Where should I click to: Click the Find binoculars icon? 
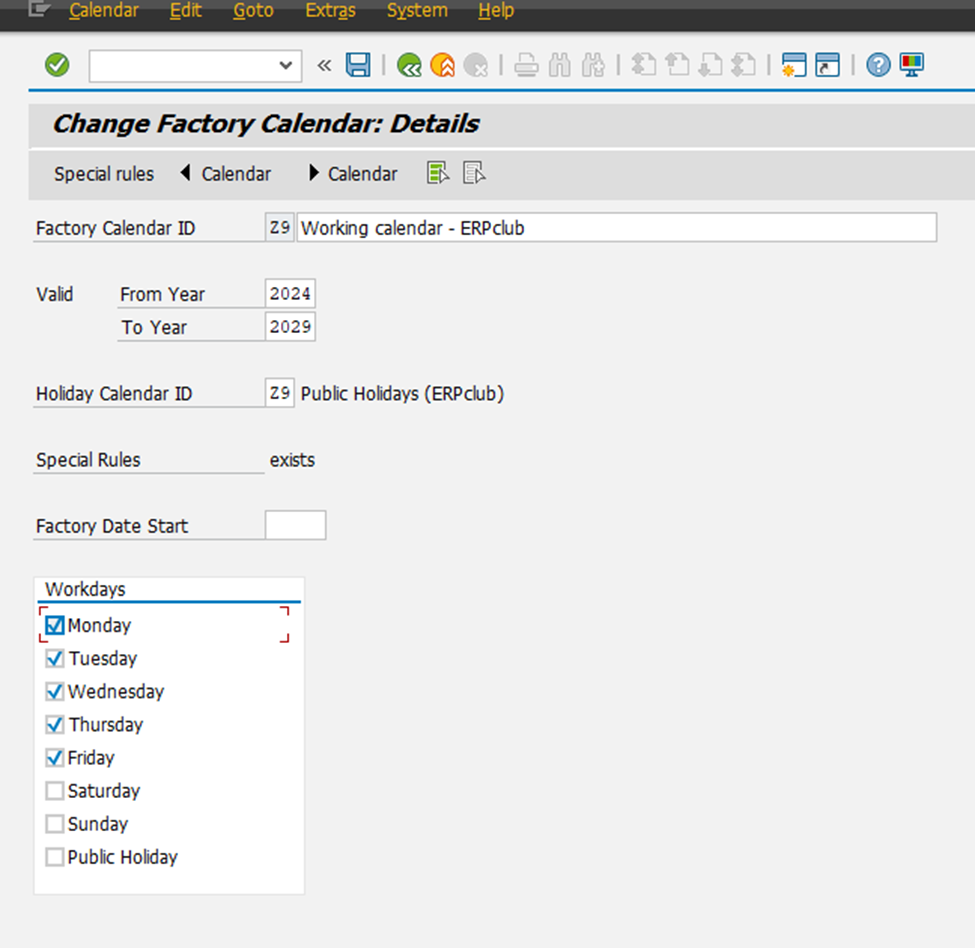pos(560,65)
